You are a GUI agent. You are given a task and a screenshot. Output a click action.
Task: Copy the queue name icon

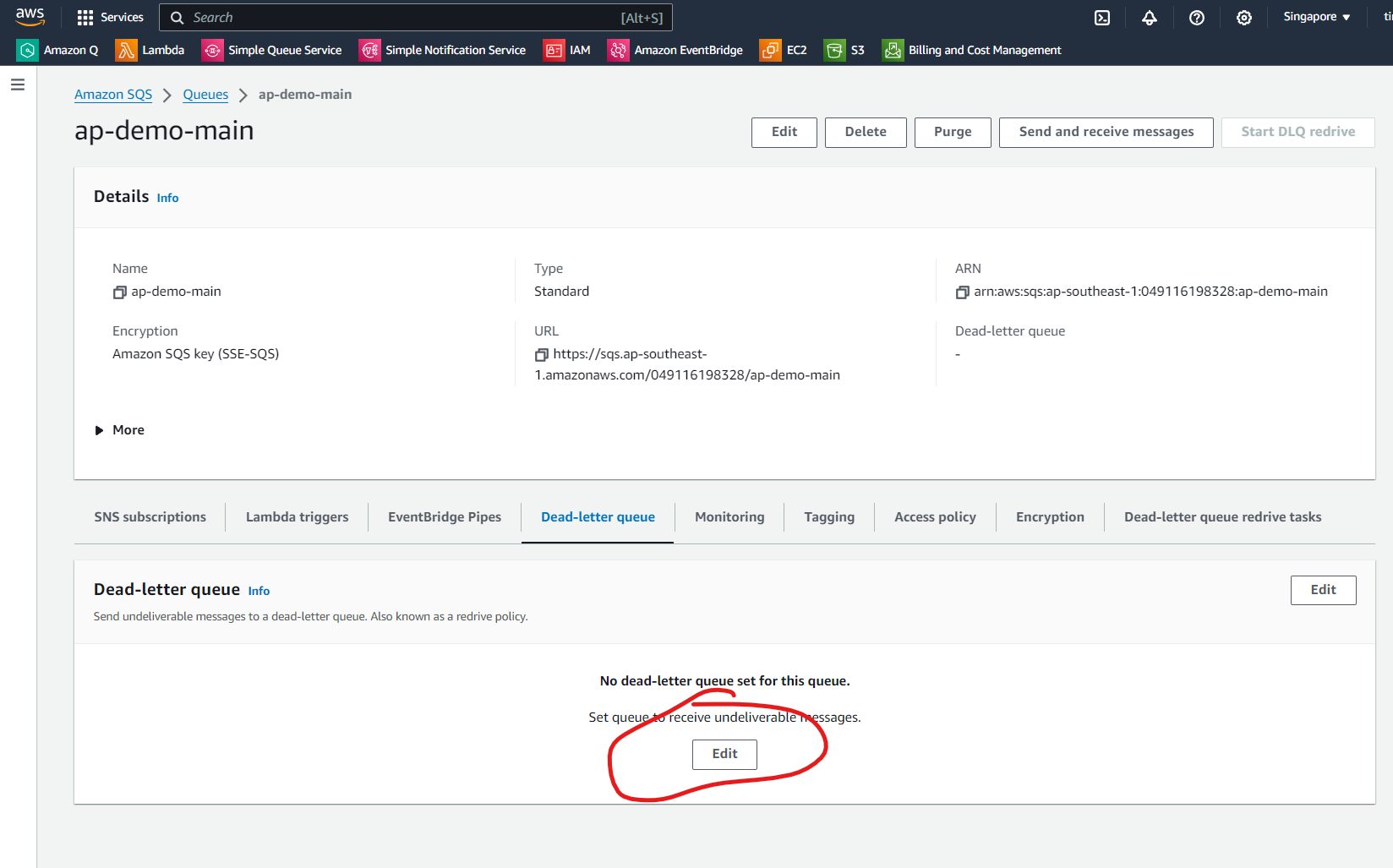point(119,292)
